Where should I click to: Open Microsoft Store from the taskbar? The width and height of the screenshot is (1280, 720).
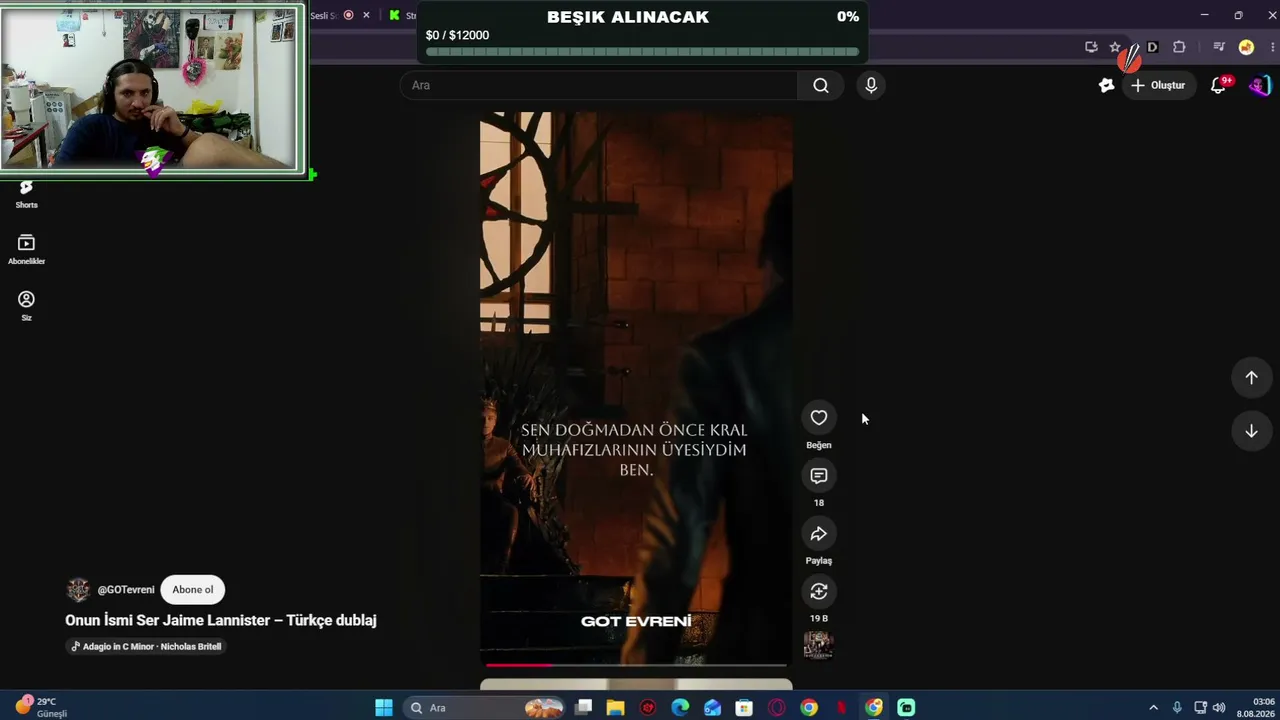pos(744,708)
